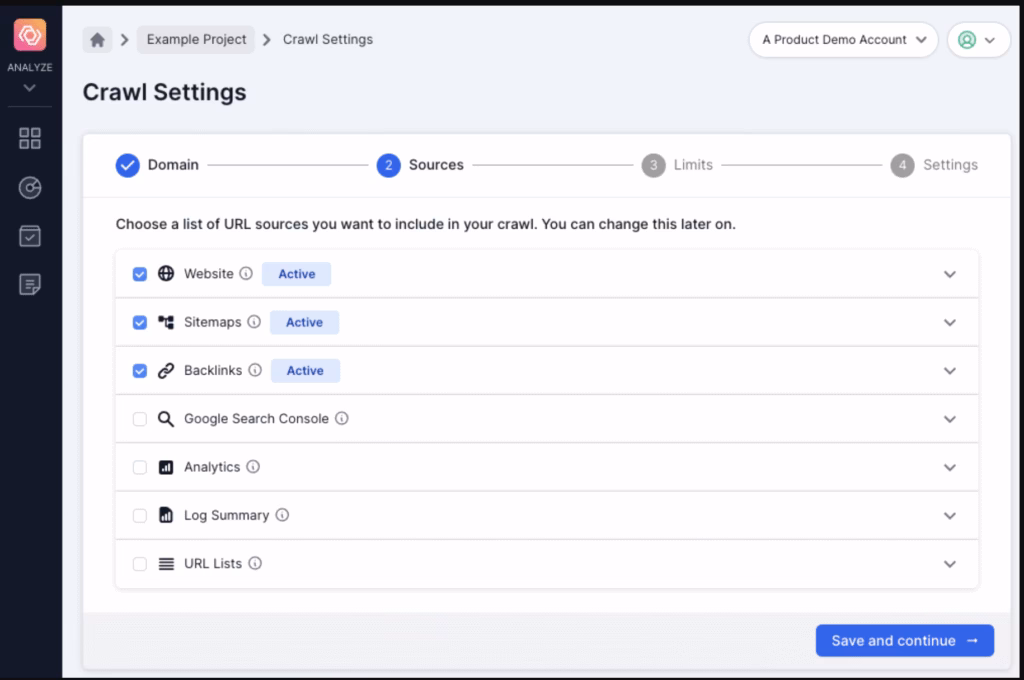1024x680 pixels.
Task: Open the dashboard grid icon in sidebar
Action: tap(30, 139)
